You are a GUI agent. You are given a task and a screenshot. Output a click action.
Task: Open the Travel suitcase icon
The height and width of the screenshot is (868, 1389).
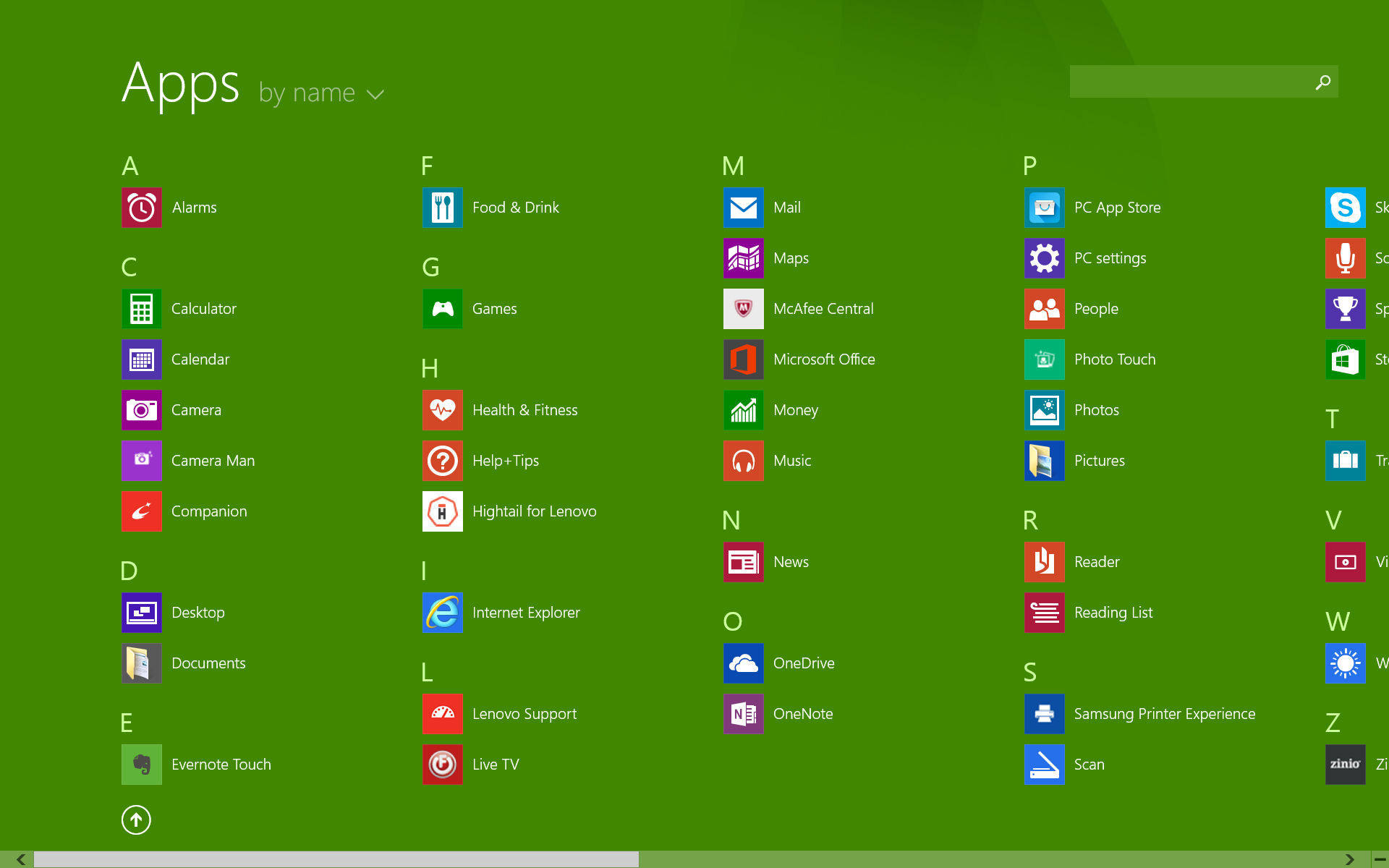click(1345, 461)
